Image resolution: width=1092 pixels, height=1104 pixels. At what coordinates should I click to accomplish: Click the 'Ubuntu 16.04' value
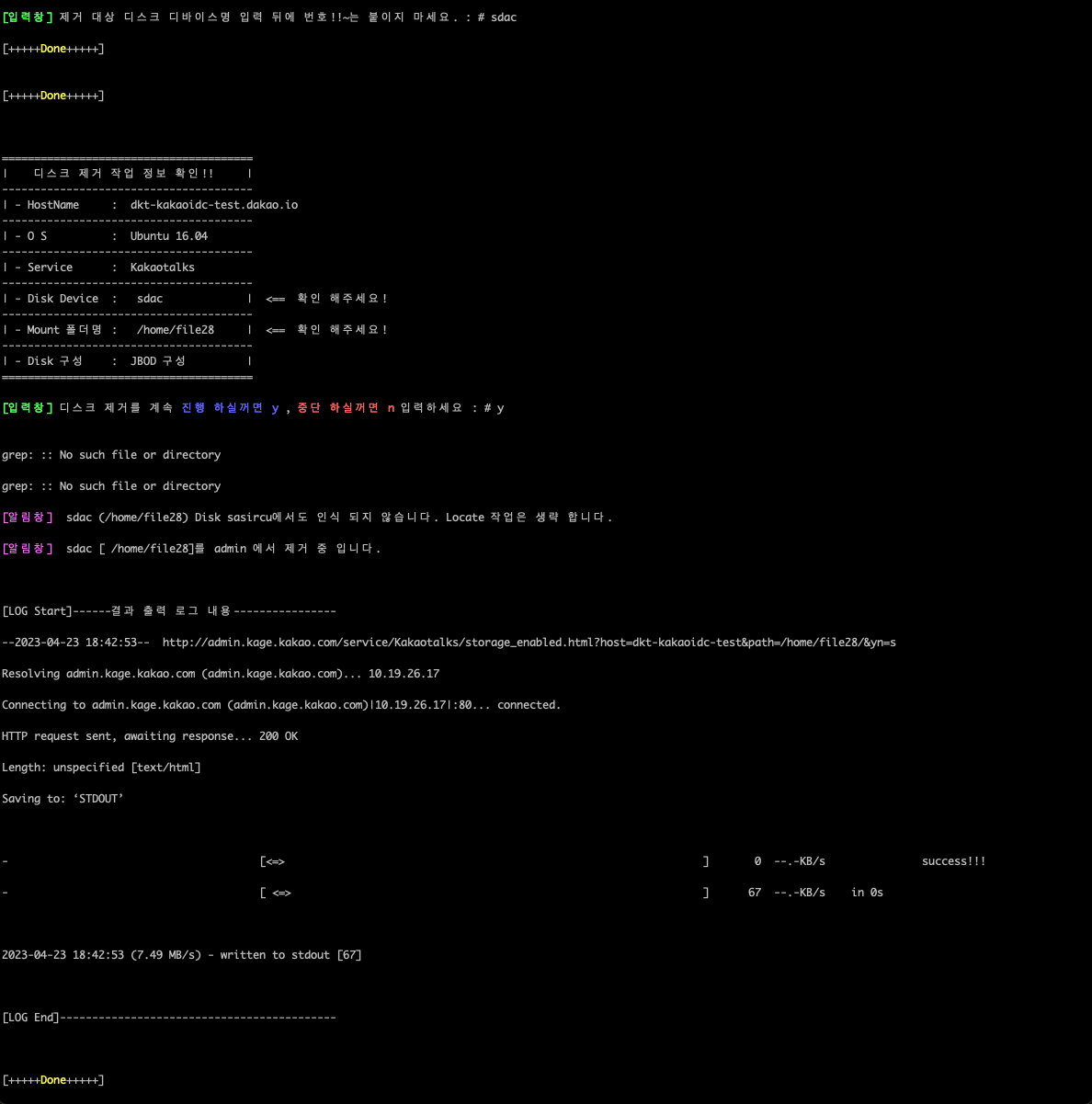[169, 236]
